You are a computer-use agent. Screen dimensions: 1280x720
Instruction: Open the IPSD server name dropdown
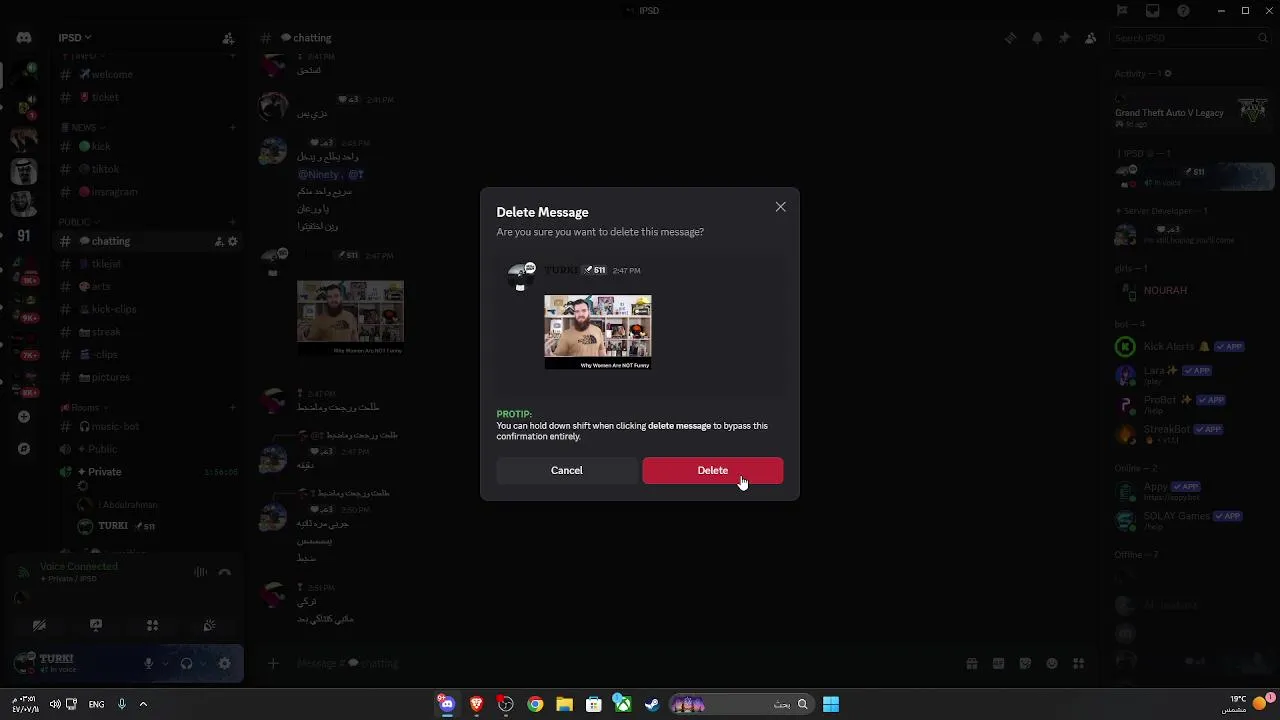(x=75, y=38)
